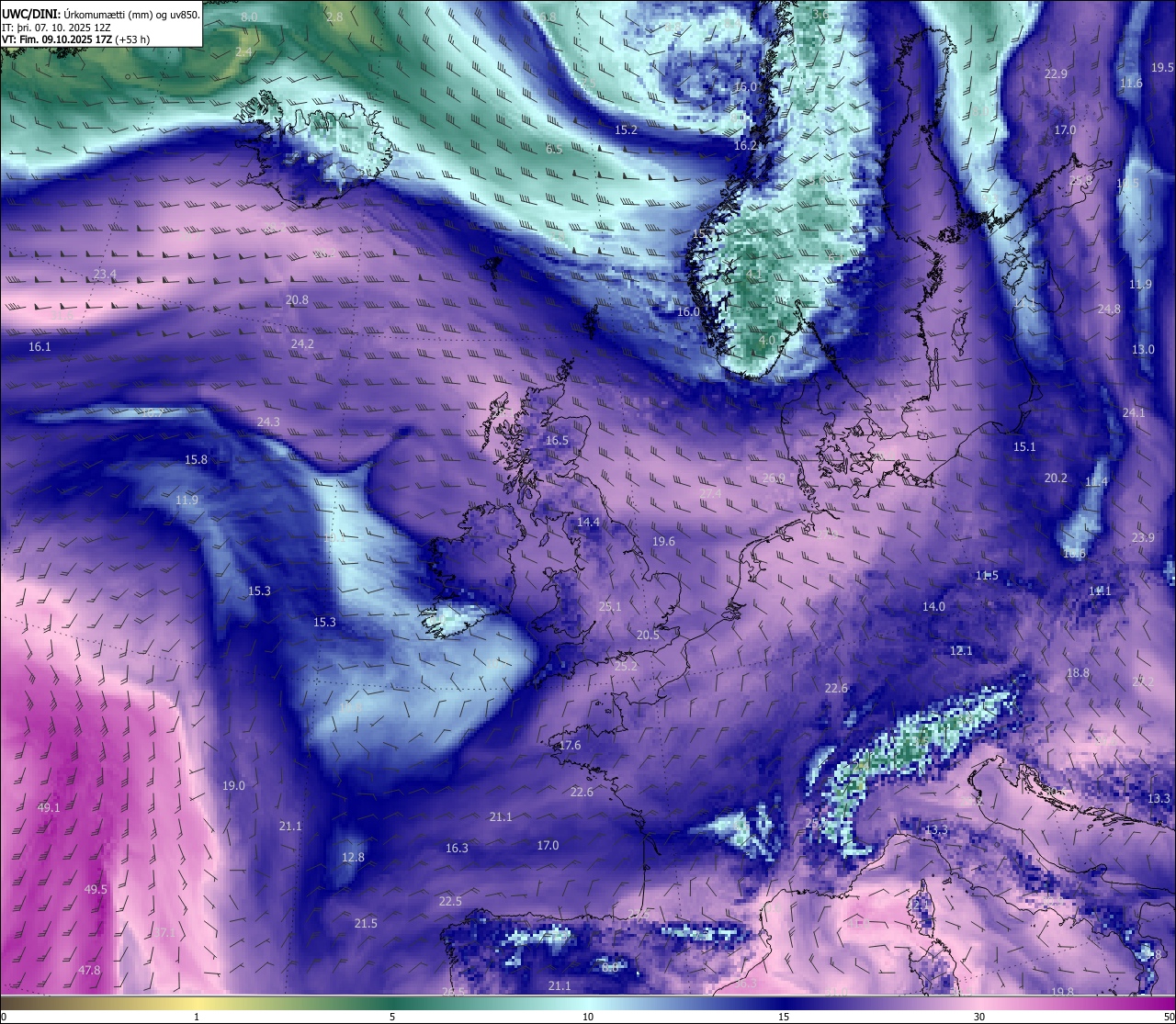The height and width of the screenshot is (1024, 1176).
Task: Click the map value "14.4"
Action: 588,523
